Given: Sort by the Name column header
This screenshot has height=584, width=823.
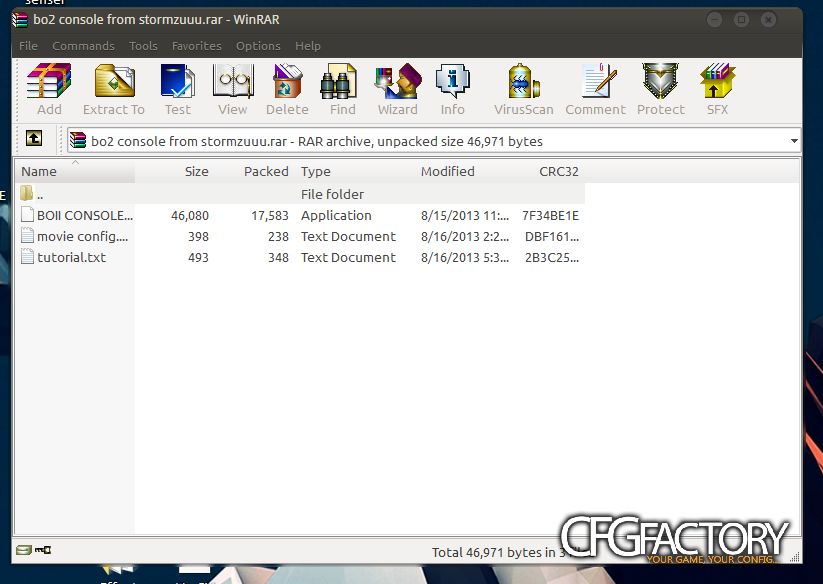Looking at the screenshot, I should (x=75, y=172).
